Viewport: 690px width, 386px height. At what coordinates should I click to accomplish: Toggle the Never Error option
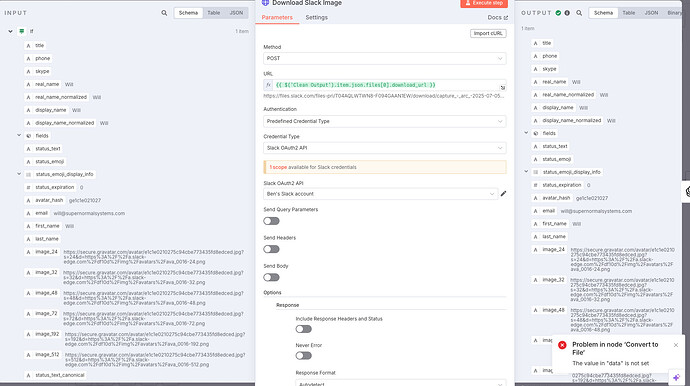point(304,356)
